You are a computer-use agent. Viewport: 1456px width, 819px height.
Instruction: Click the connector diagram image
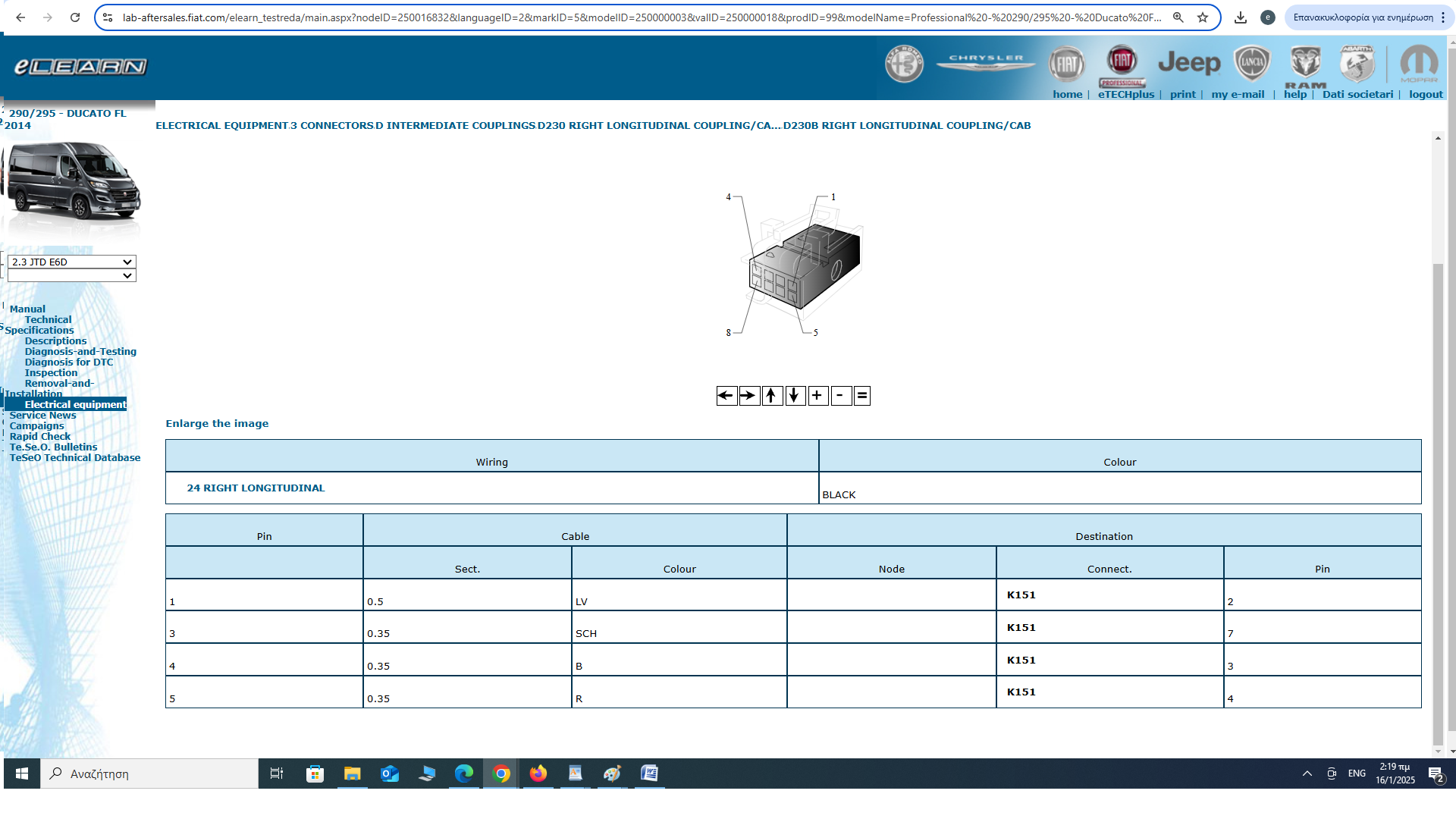pyautogui.click(x=795, y=264)
